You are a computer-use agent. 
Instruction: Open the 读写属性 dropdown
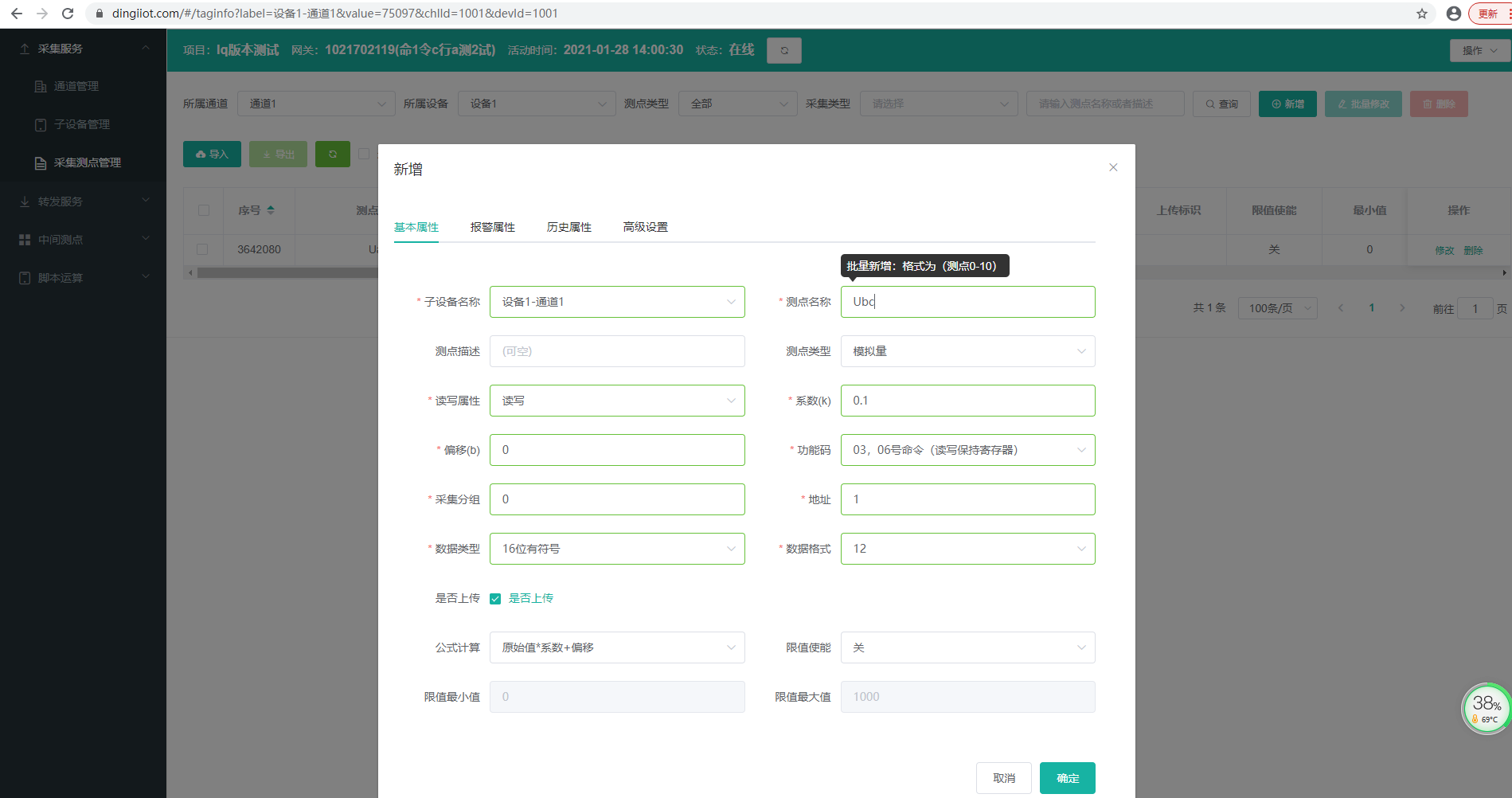pyautogui.click(x=617, y=401)
